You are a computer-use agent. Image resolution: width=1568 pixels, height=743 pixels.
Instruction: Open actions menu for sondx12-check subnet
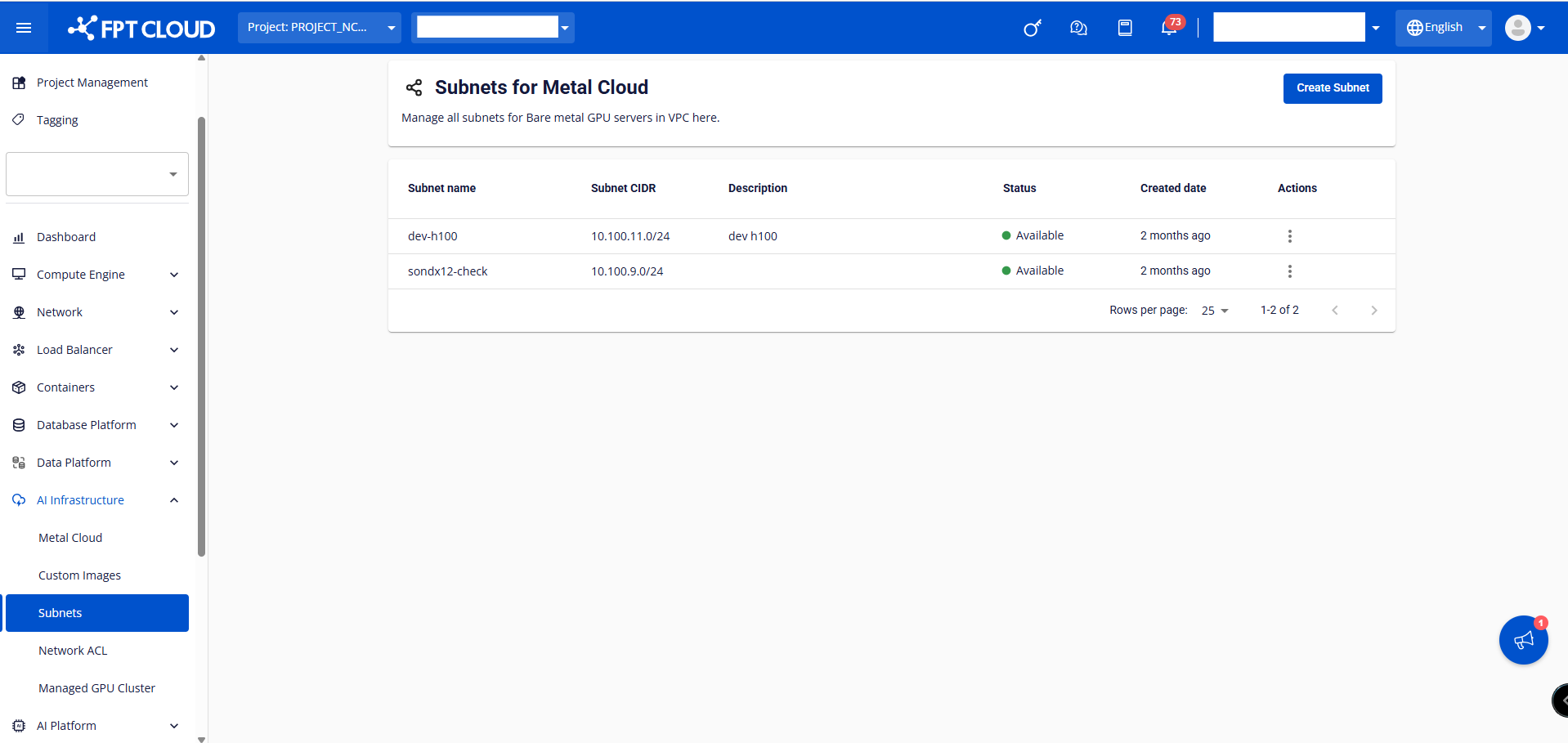tap(1289, 271)
